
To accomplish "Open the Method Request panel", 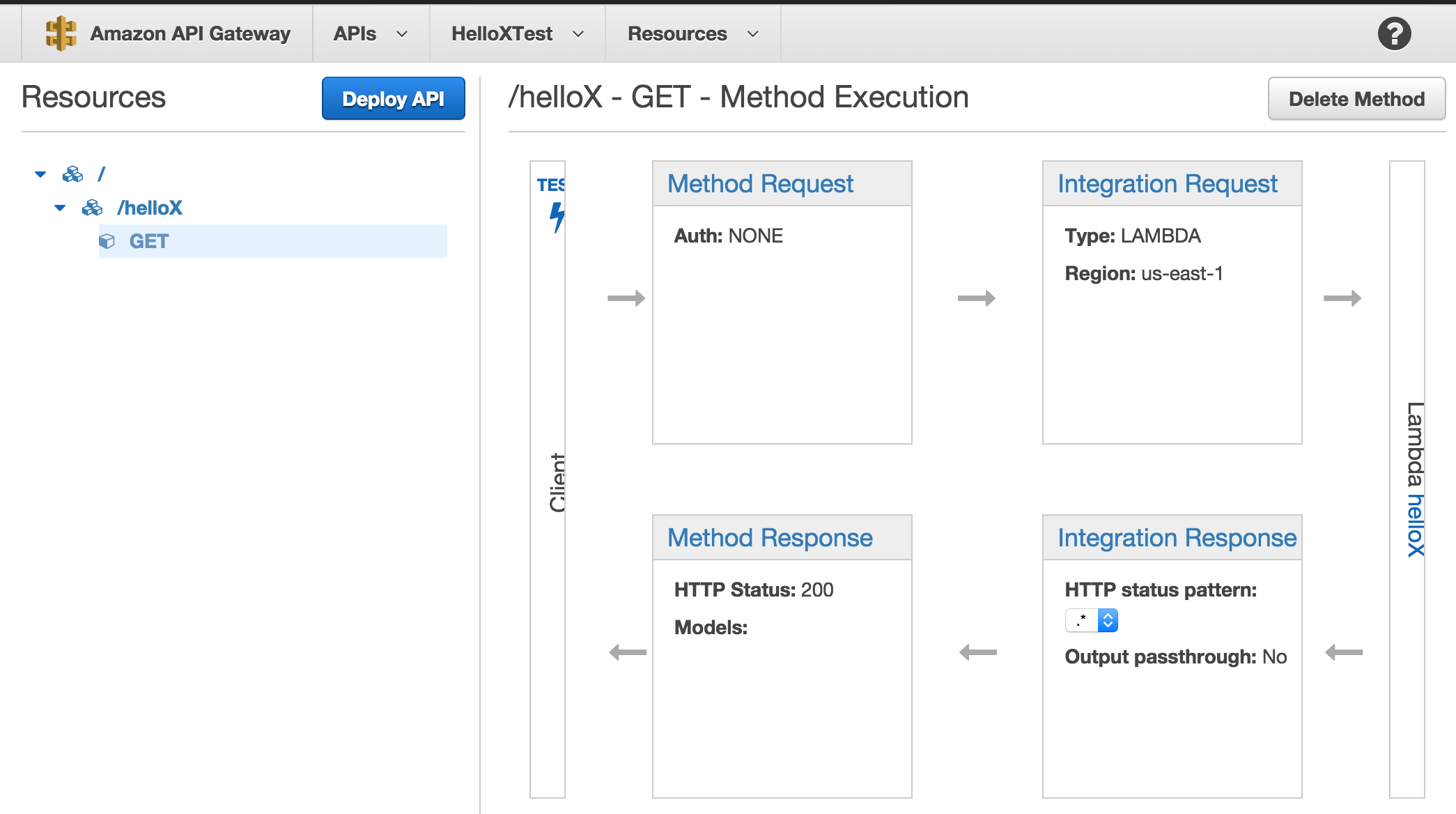I will coord(760,184).
